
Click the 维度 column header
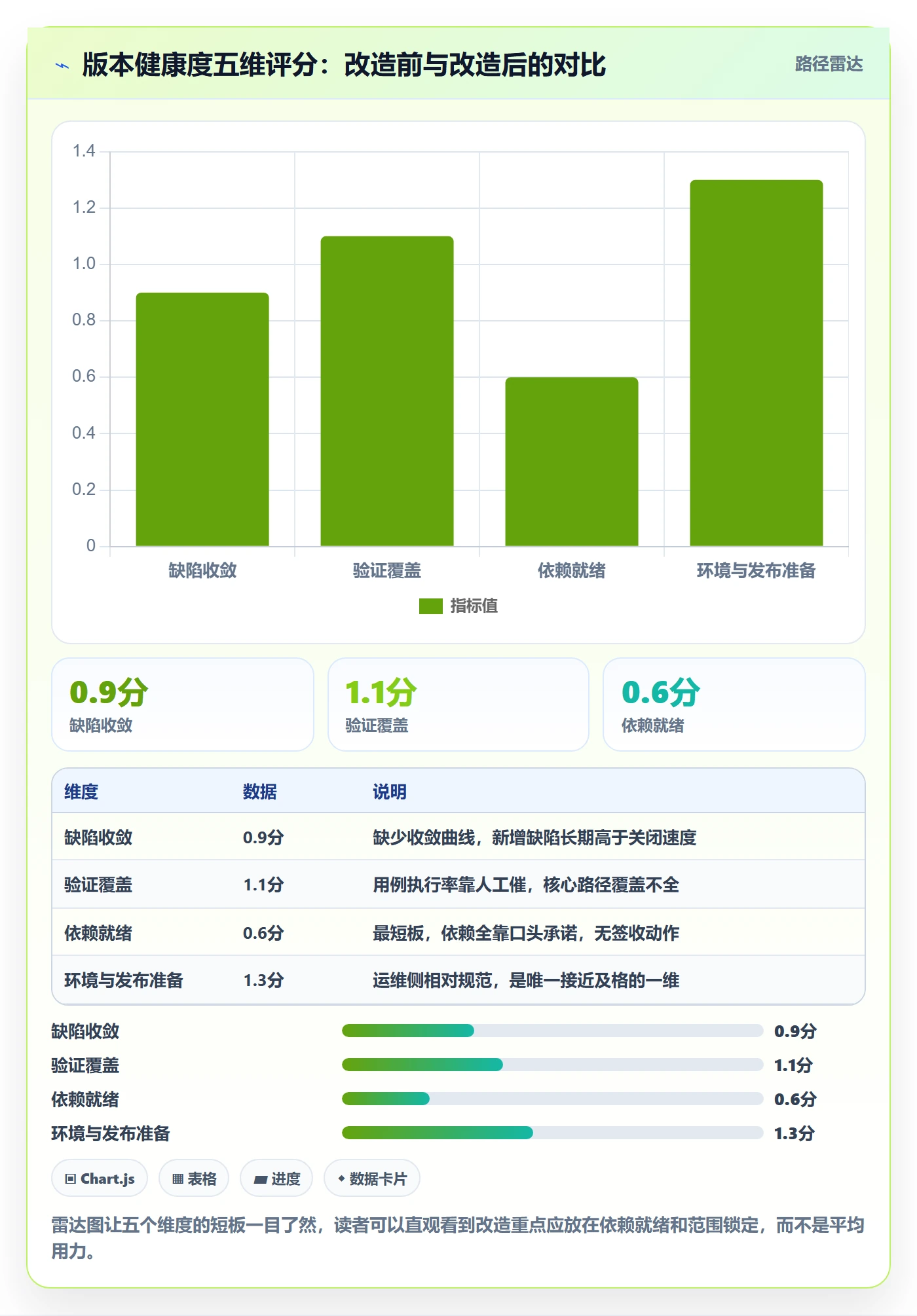81,792
